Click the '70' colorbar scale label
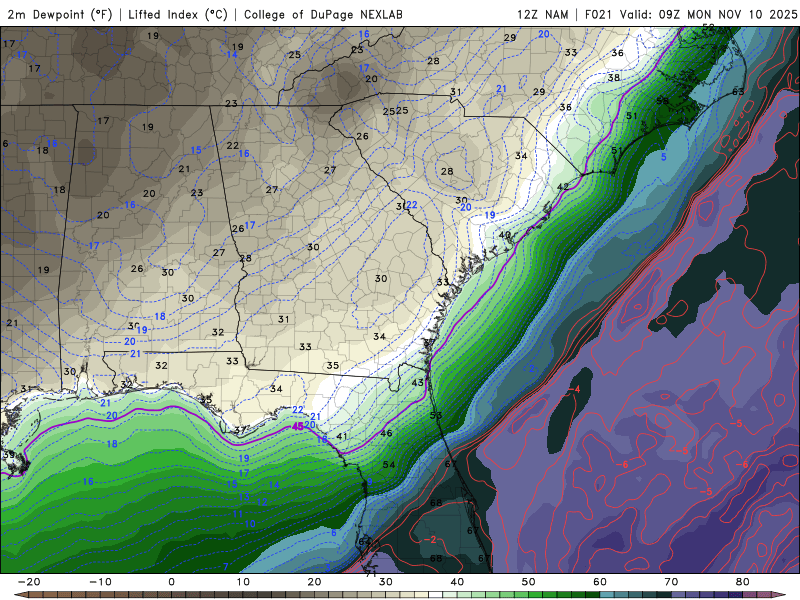 (x=671, y=582)
